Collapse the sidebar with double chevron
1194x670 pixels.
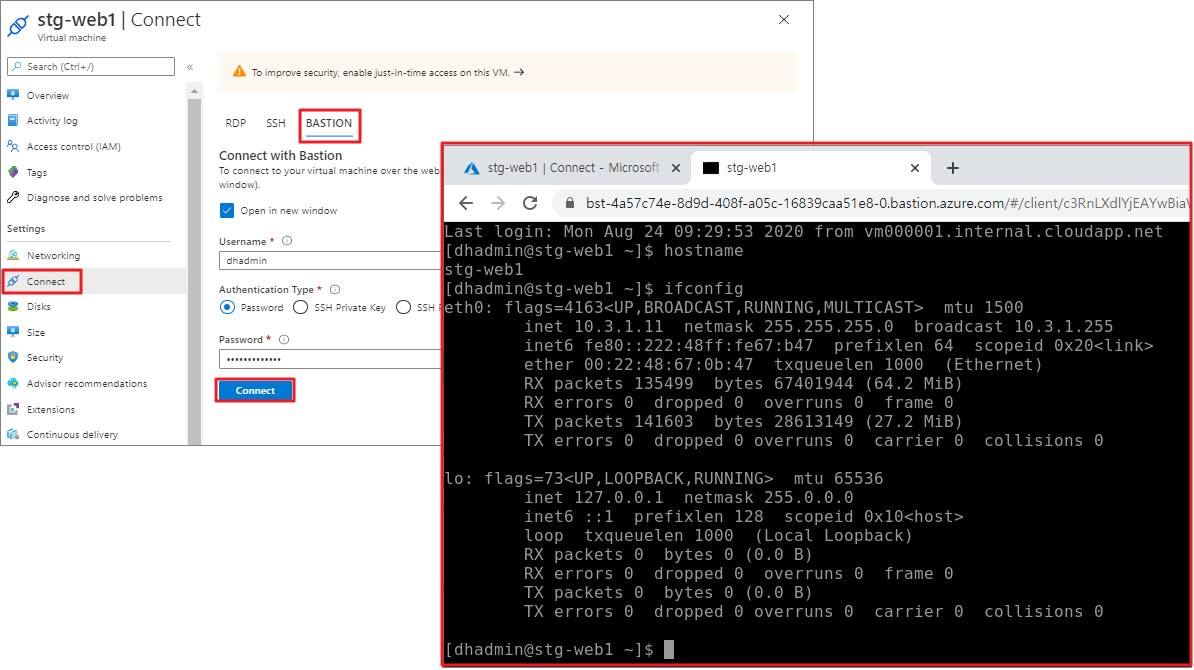point(190,67)
